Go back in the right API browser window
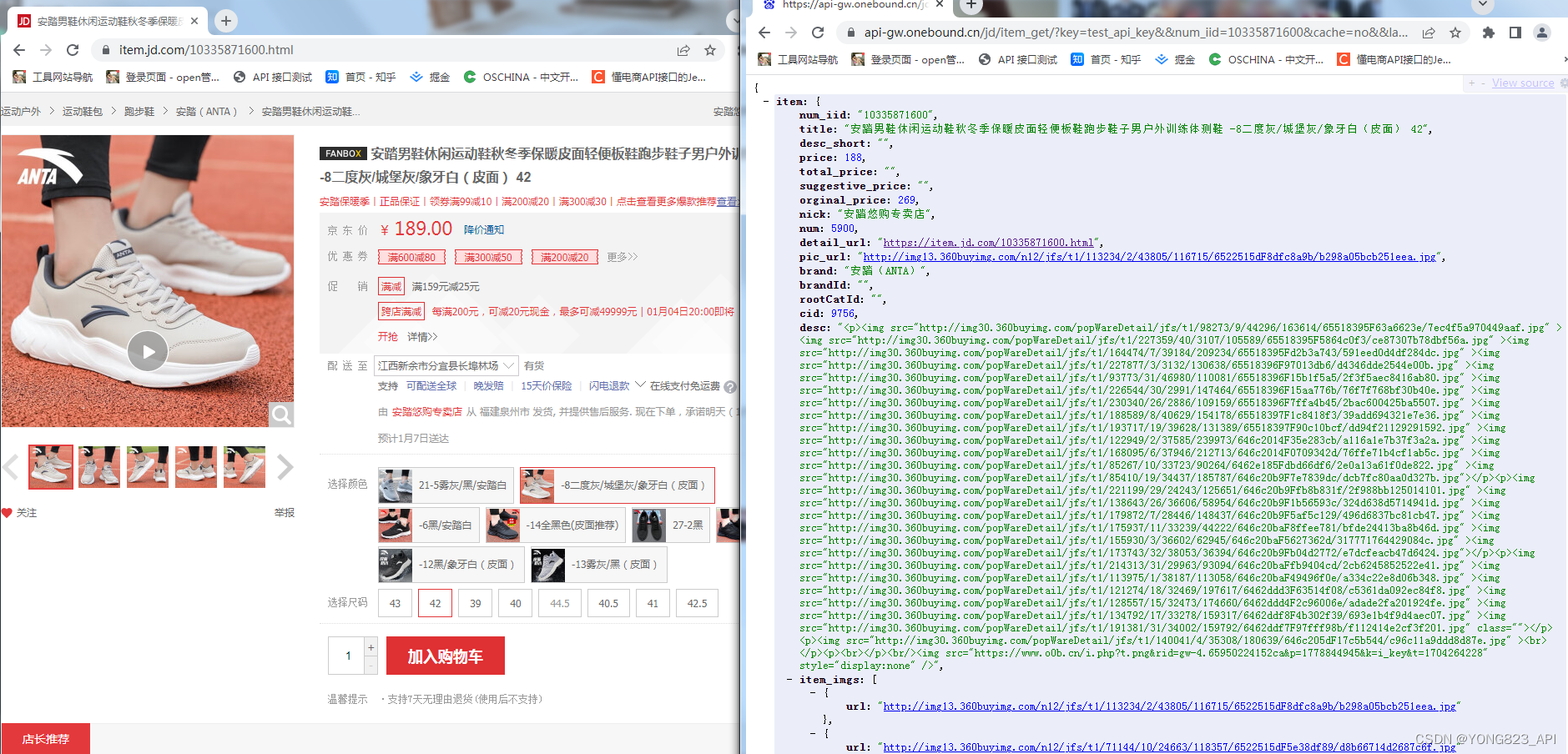Viewport: 1568px width, 754px height. click(764, 33)
